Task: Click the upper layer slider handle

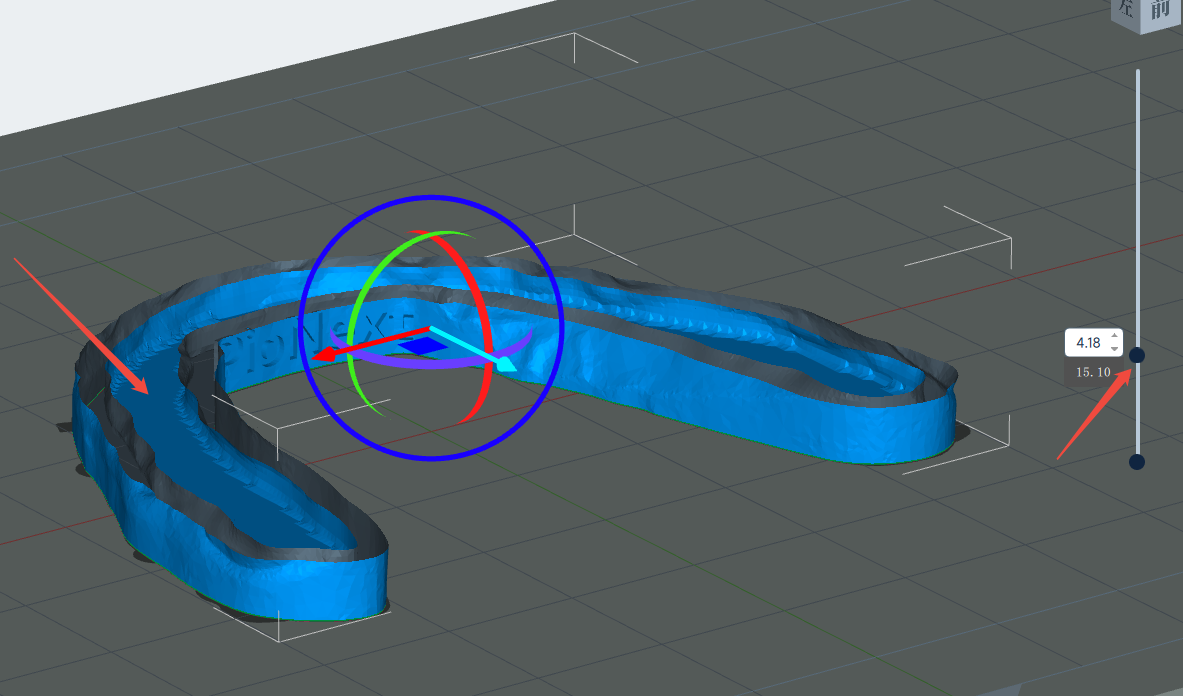Action: pos(1137,355)
